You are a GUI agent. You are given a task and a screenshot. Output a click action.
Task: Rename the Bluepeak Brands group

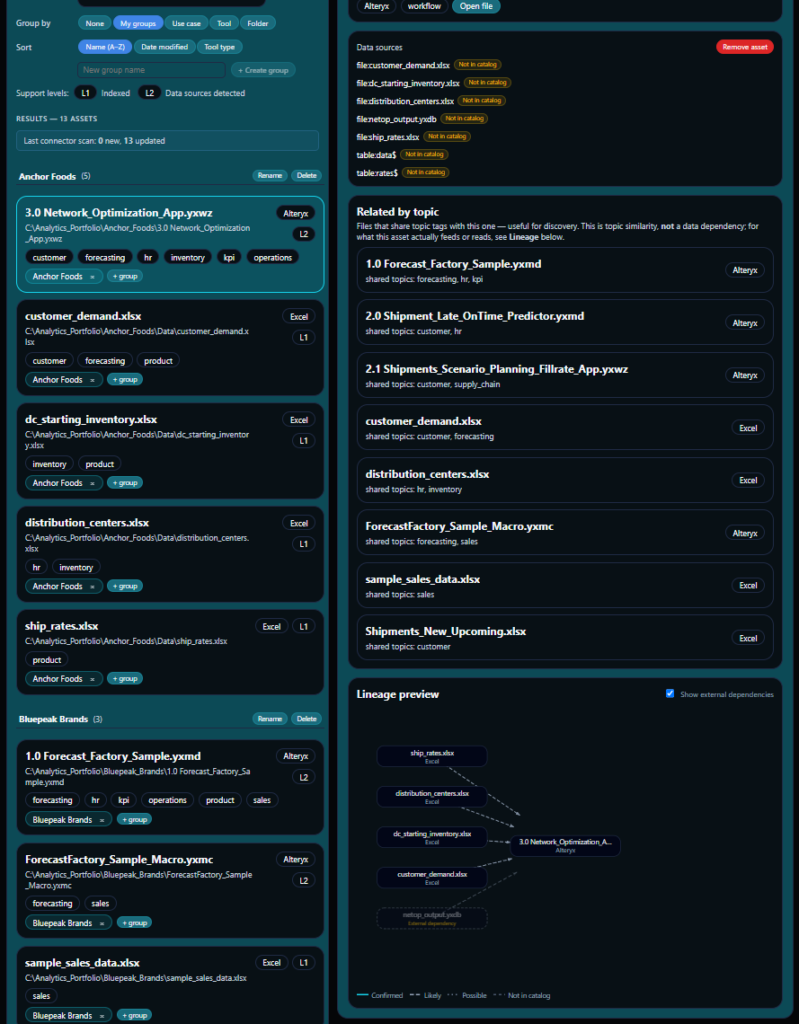click(x=270, y=719)
